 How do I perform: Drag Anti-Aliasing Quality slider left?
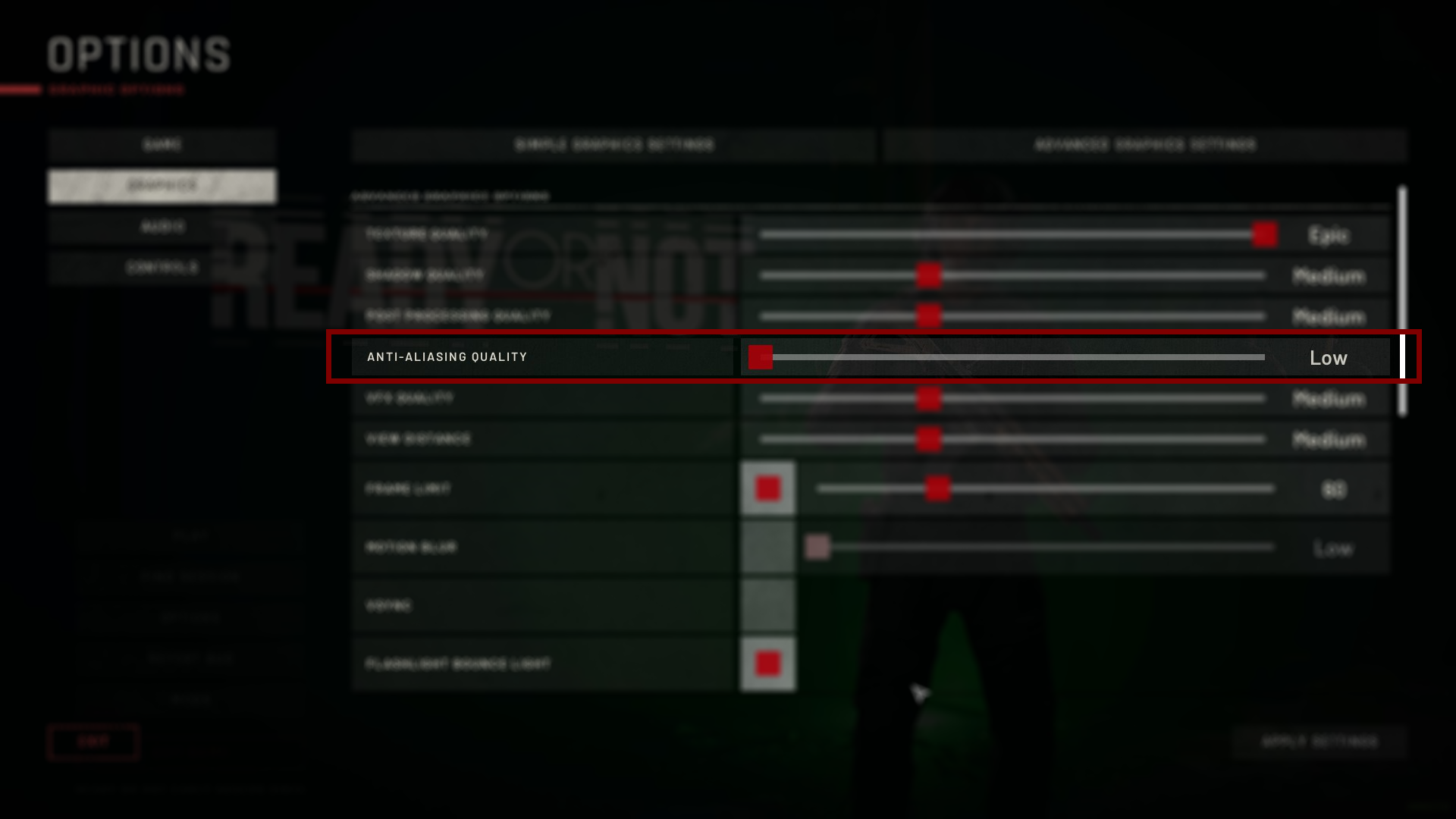point(761,356)
